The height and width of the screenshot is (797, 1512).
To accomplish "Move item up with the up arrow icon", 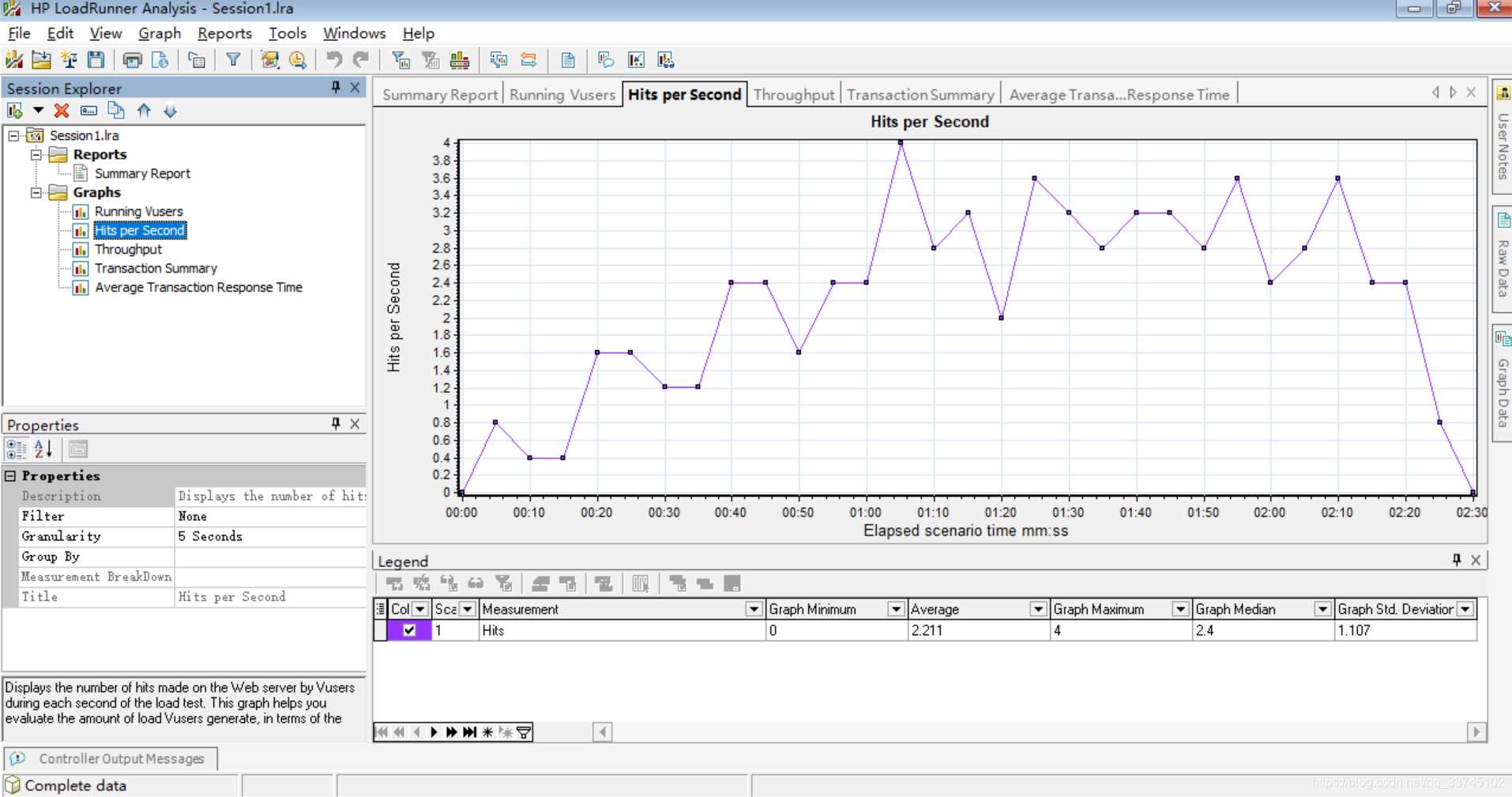I will tap(144, 111).
